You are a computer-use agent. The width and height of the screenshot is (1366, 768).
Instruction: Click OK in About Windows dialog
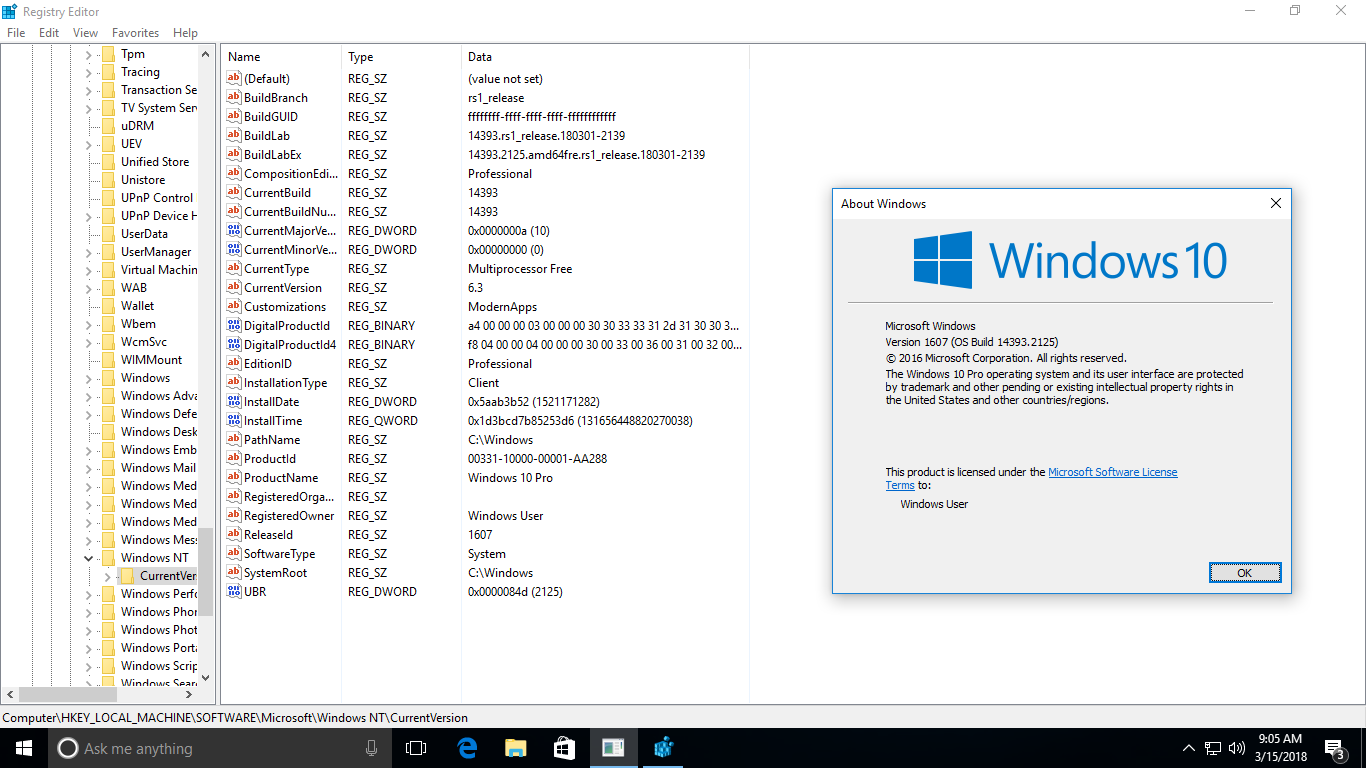1244,573
